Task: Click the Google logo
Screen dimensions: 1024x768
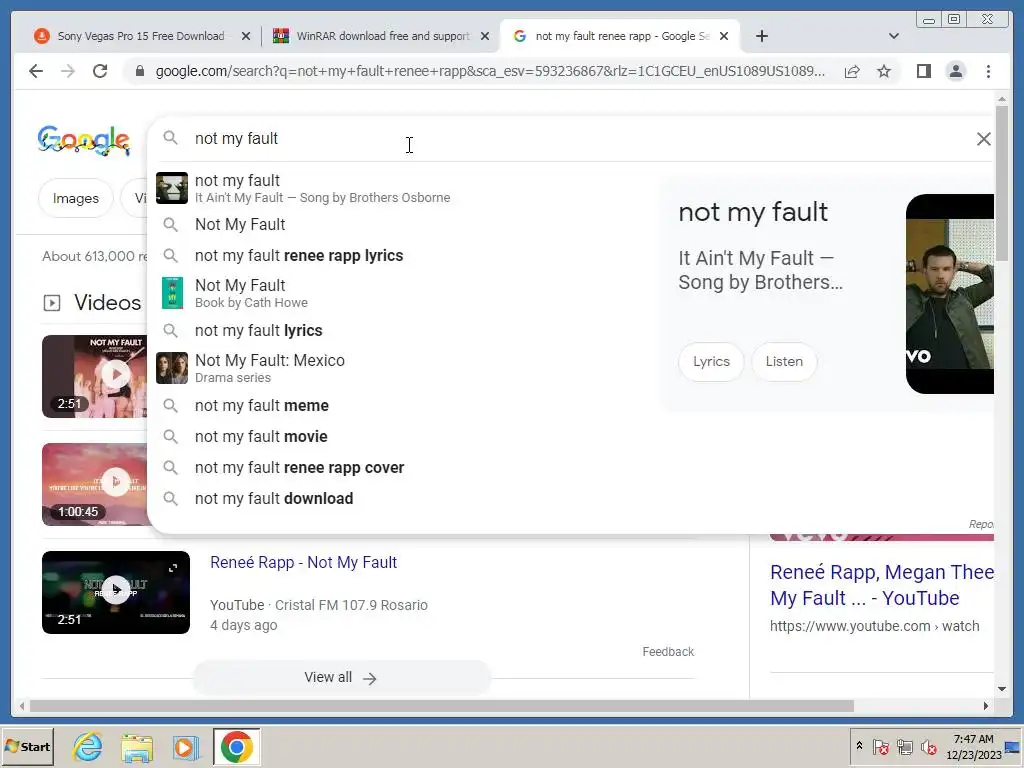Action: (84, 140)
